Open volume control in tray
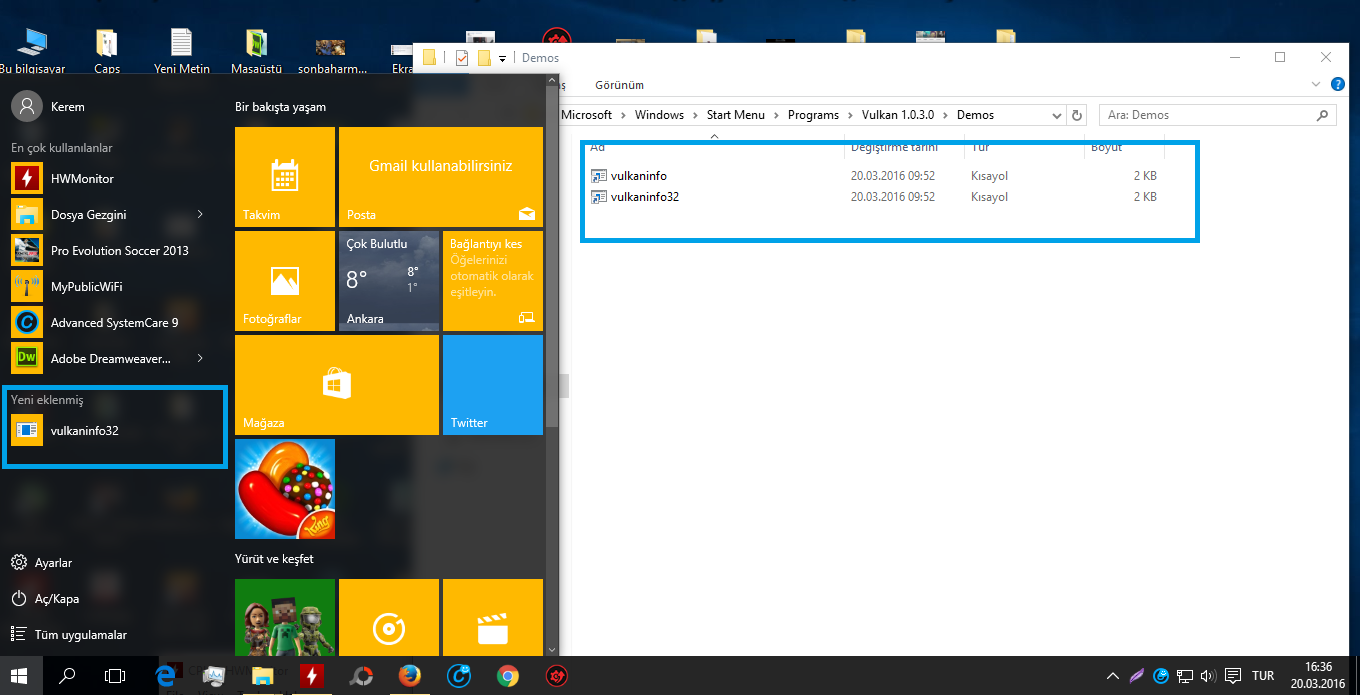 pos(1209,676)
